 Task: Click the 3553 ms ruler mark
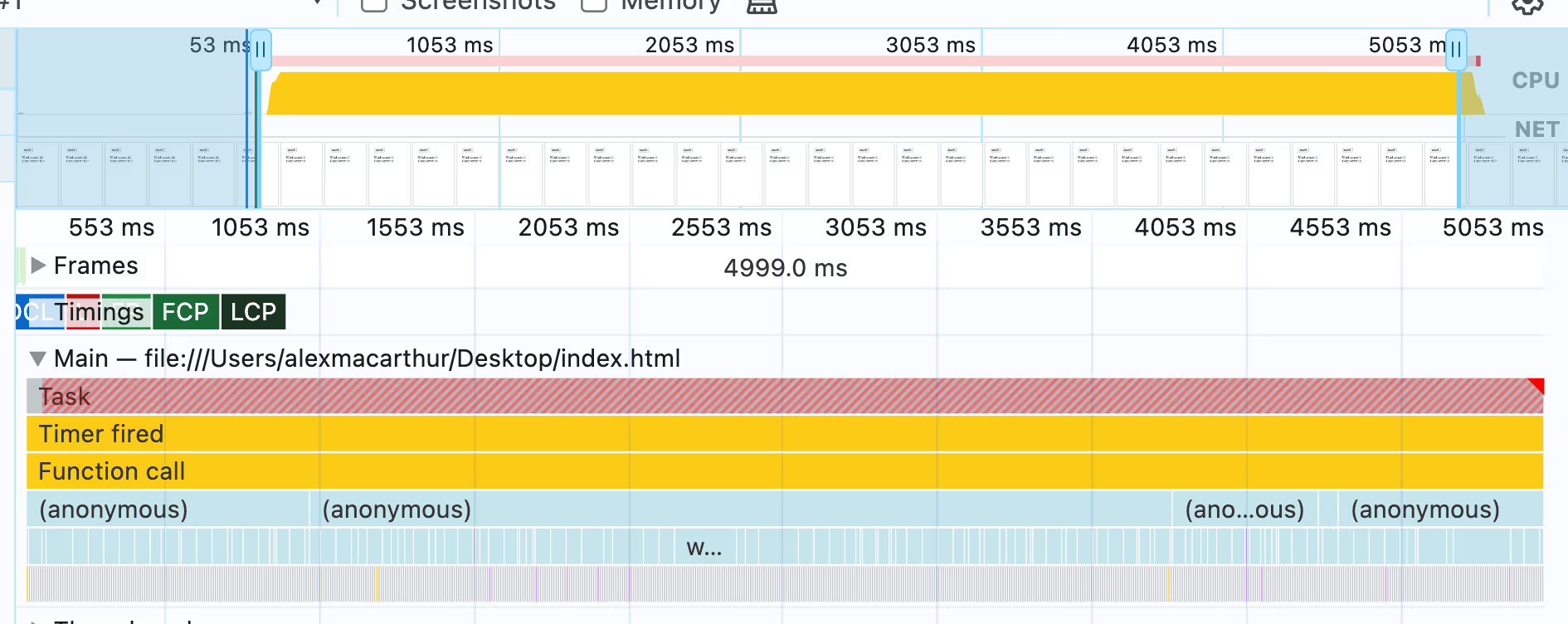tap(1030, 227)
